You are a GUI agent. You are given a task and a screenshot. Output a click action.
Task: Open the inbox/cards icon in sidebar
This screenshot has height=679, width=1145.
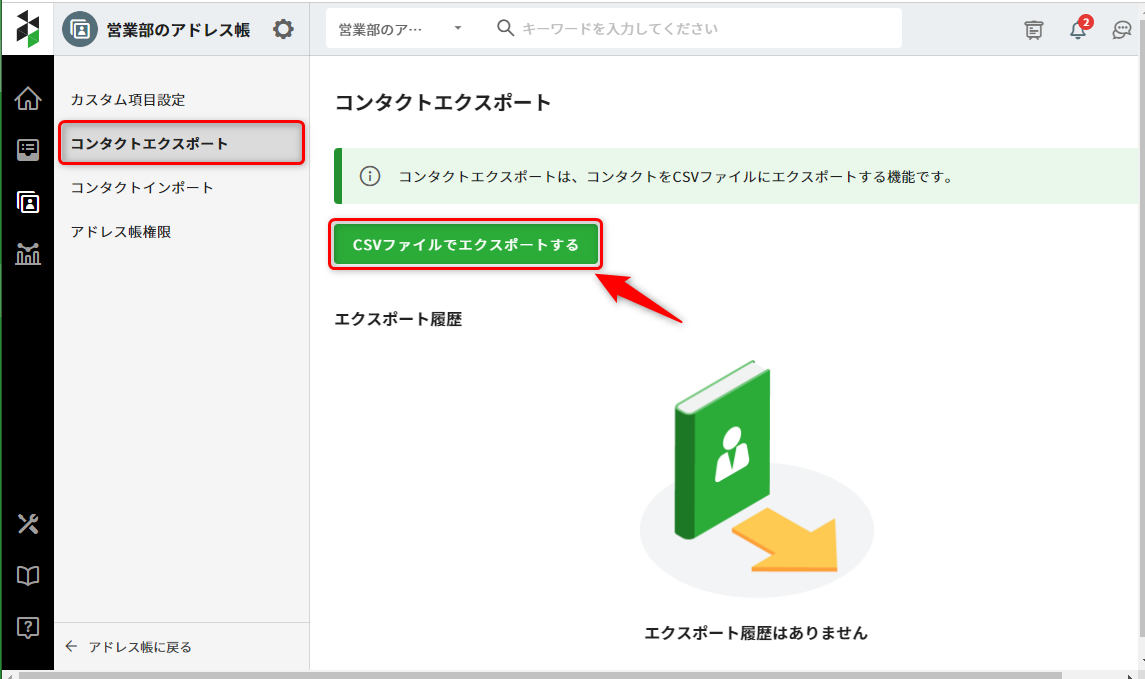tap(28, 150)
